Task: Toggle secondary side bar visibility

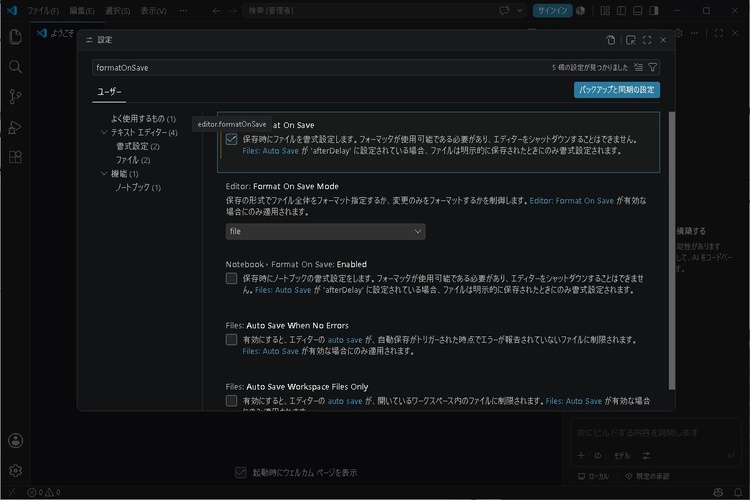Action: tap(654, 11)
